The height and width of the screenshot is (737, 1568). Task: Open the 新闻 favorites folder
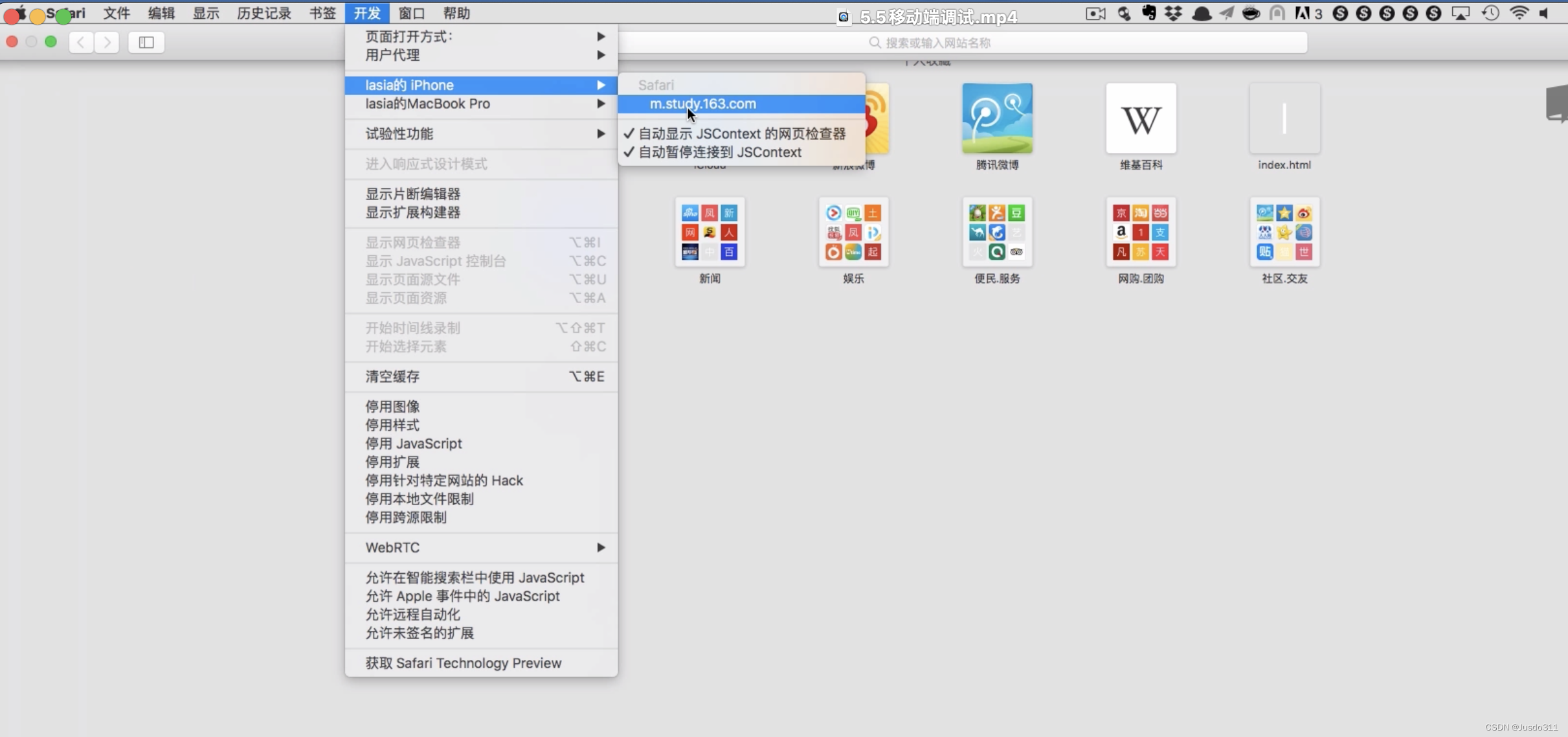710,232
